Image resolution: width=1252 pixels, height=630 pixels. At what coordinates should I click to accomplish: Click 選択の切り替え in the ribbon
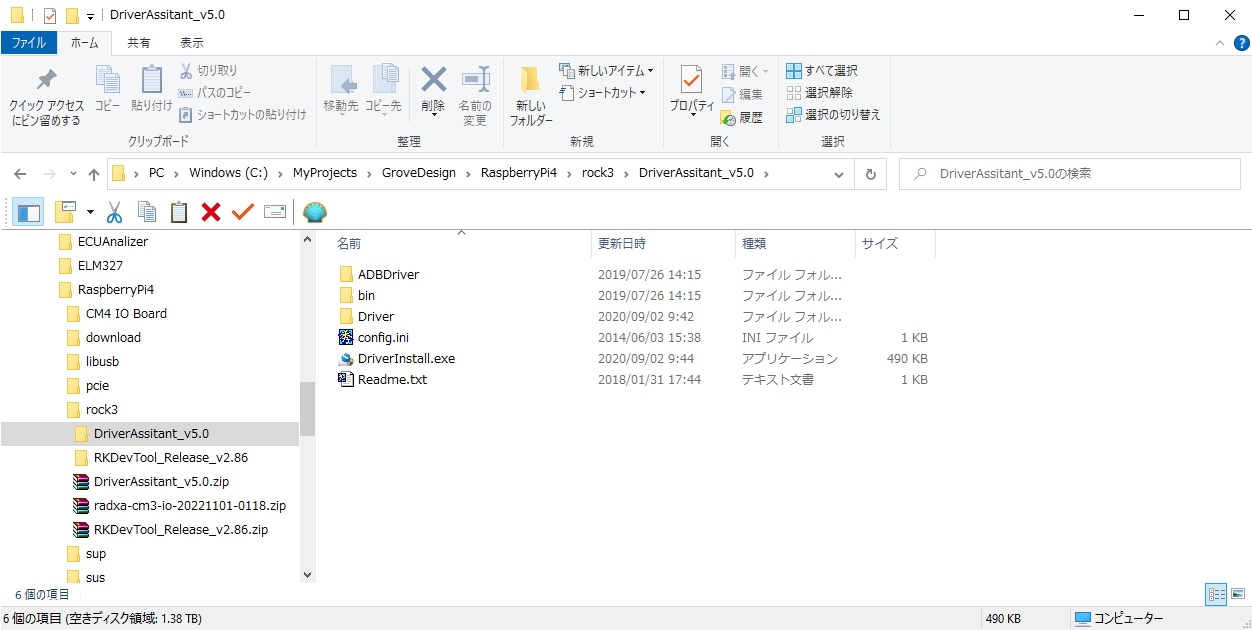click(833, 115)
